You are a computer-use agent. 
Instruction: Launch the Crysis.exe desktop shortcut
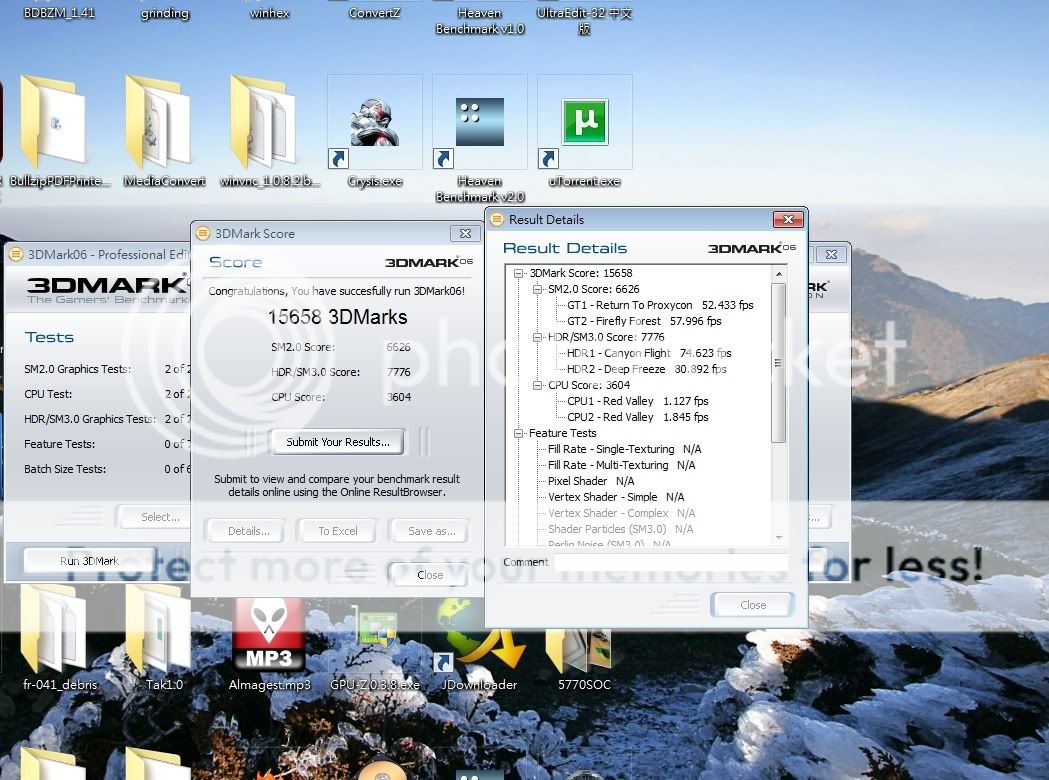pyautogui.click(x=375, y=122)
